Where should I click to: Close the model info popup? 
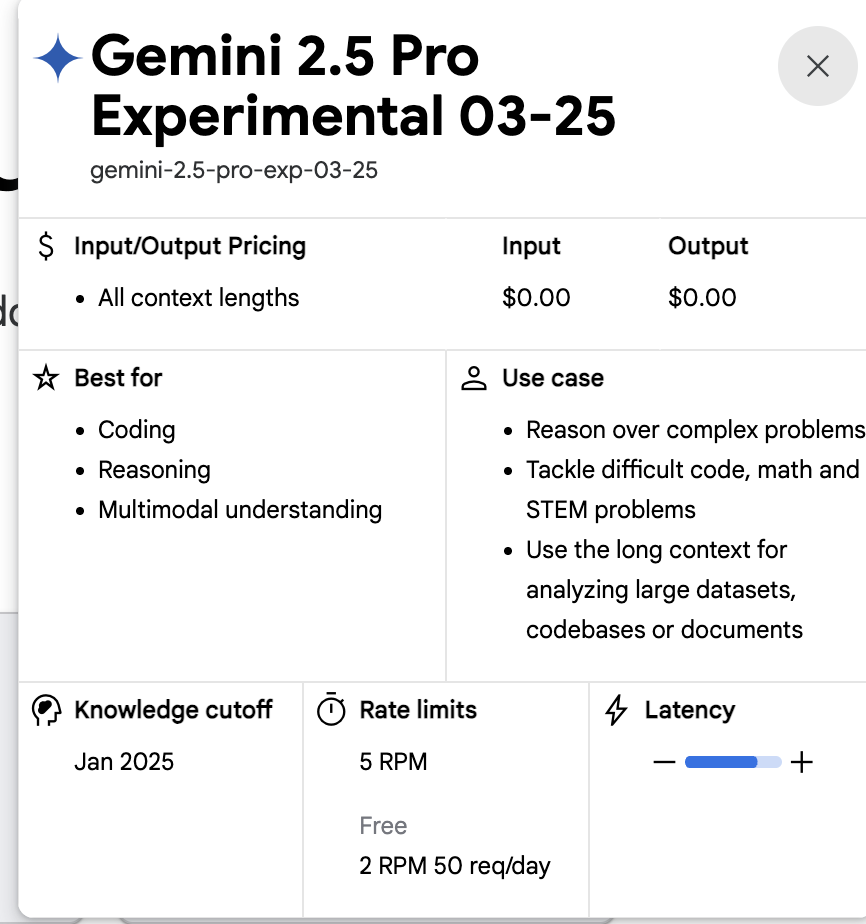[x=817, y=66]
